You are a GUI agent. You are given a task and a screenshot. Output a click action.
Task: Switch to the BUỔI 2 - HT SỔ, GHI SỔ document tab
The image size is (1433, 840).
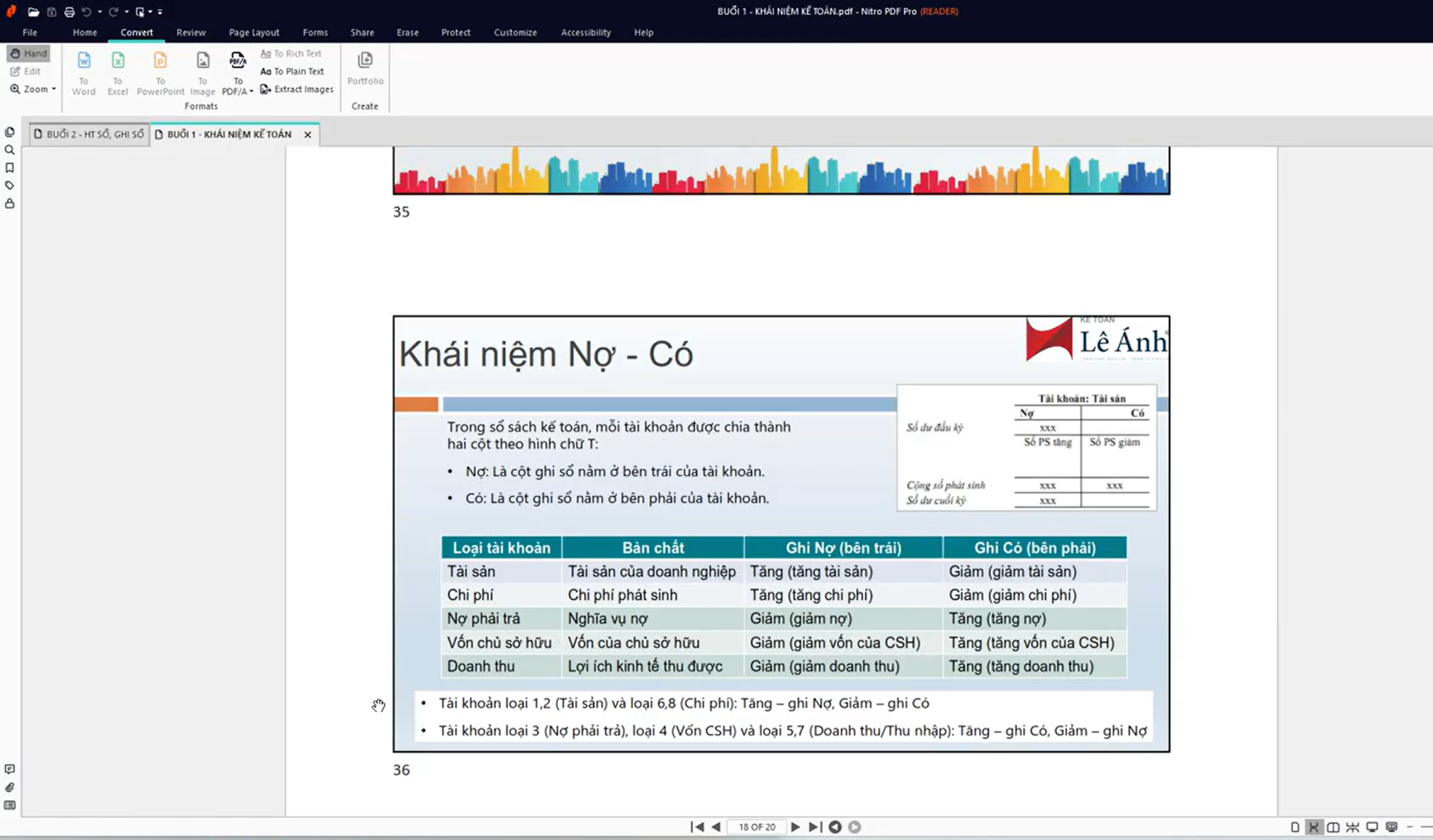pyautogui.click(x=89, y=134)
